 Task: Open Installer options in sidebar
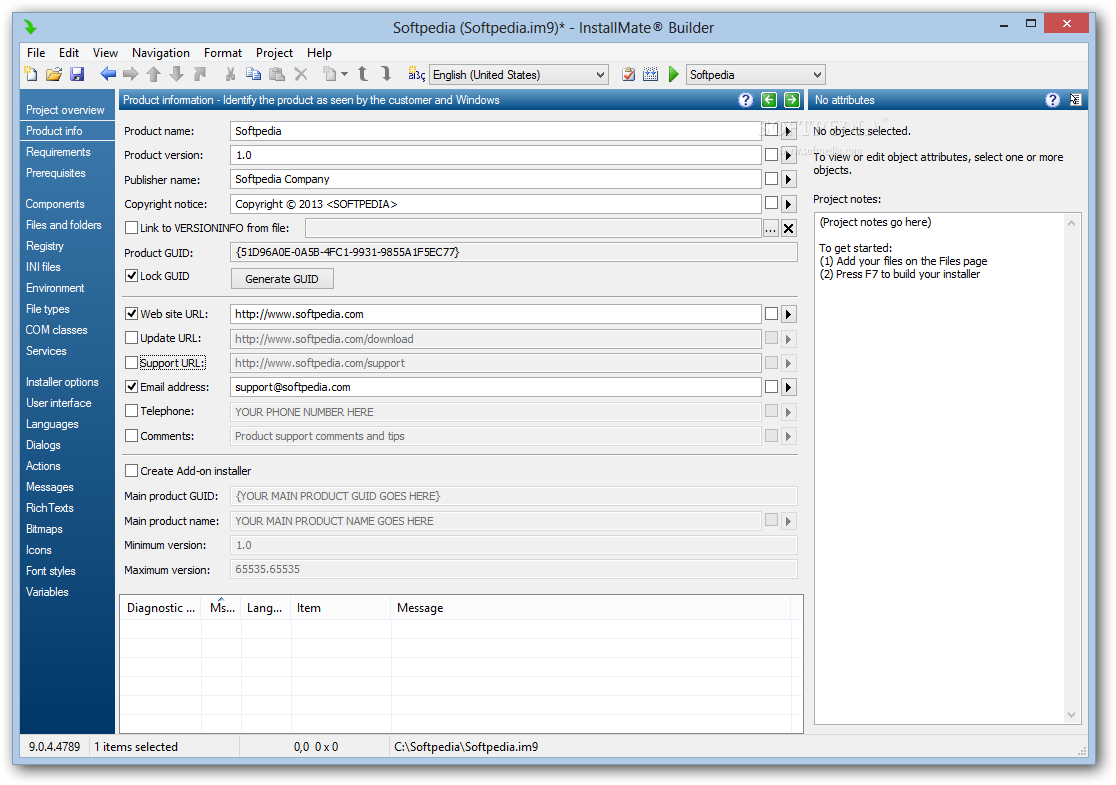[62, 382]
